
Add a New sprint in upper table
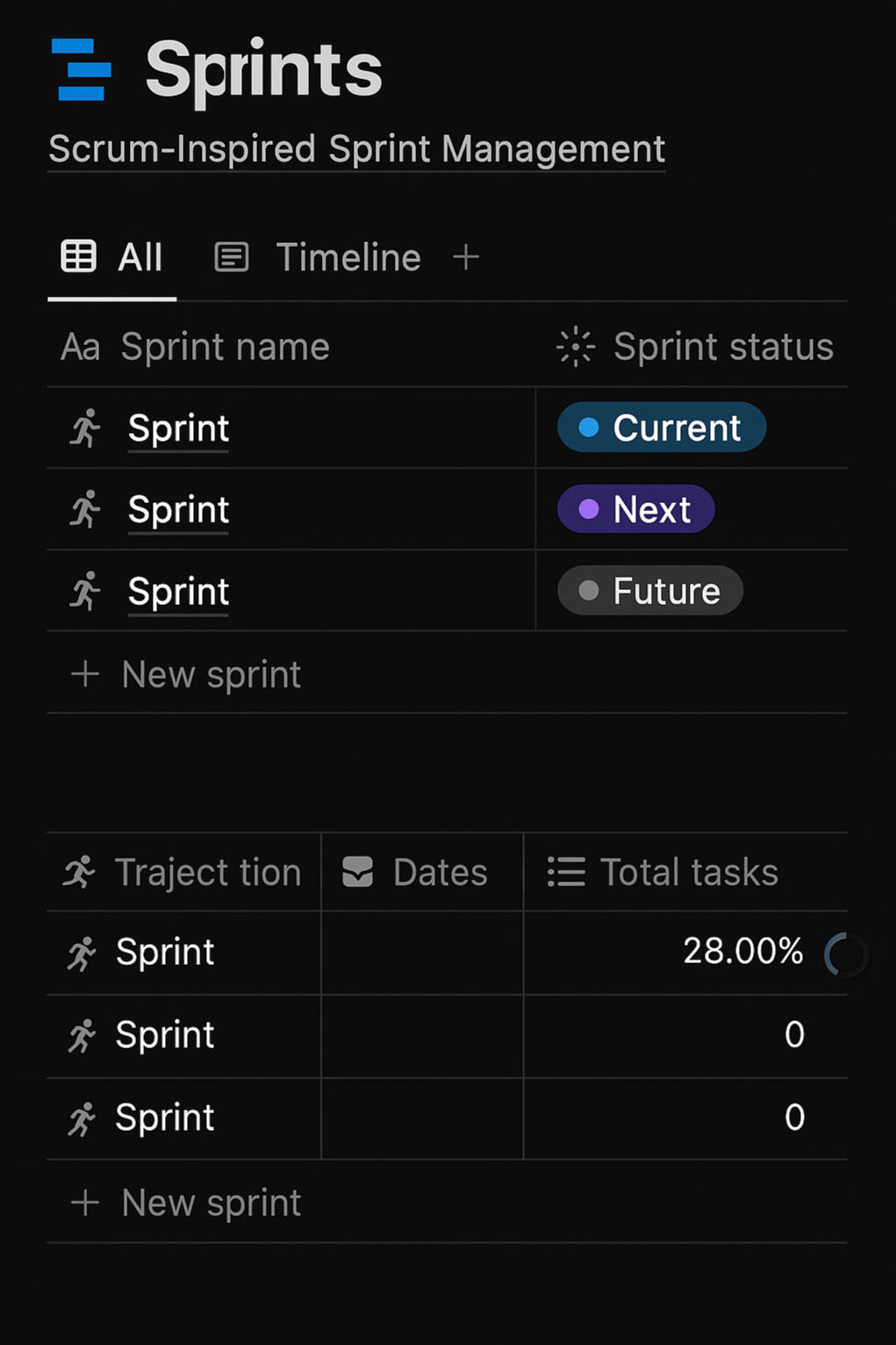click(211, 674)
